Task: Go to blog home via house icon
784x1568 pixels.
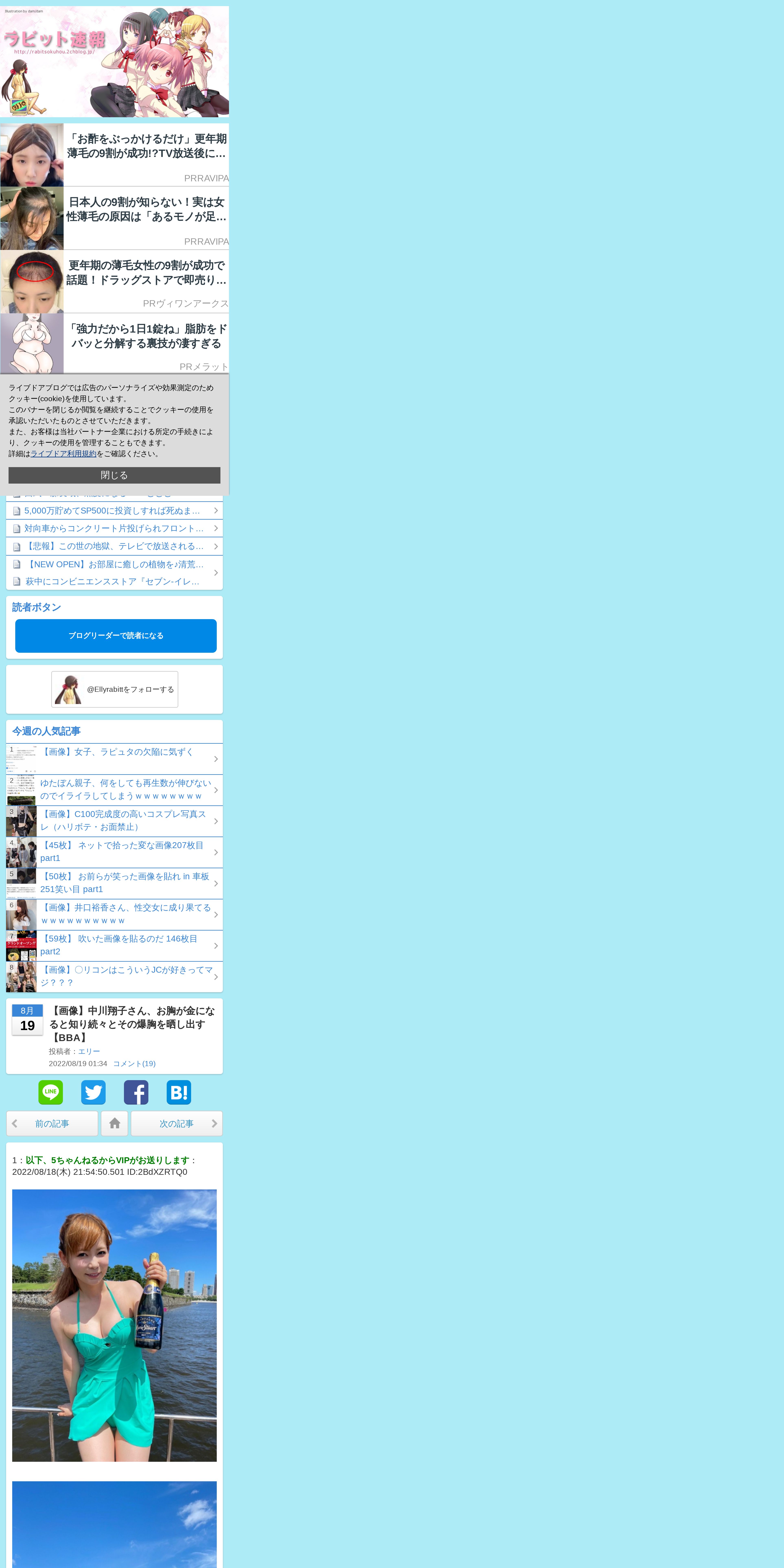Action: 114,1124
